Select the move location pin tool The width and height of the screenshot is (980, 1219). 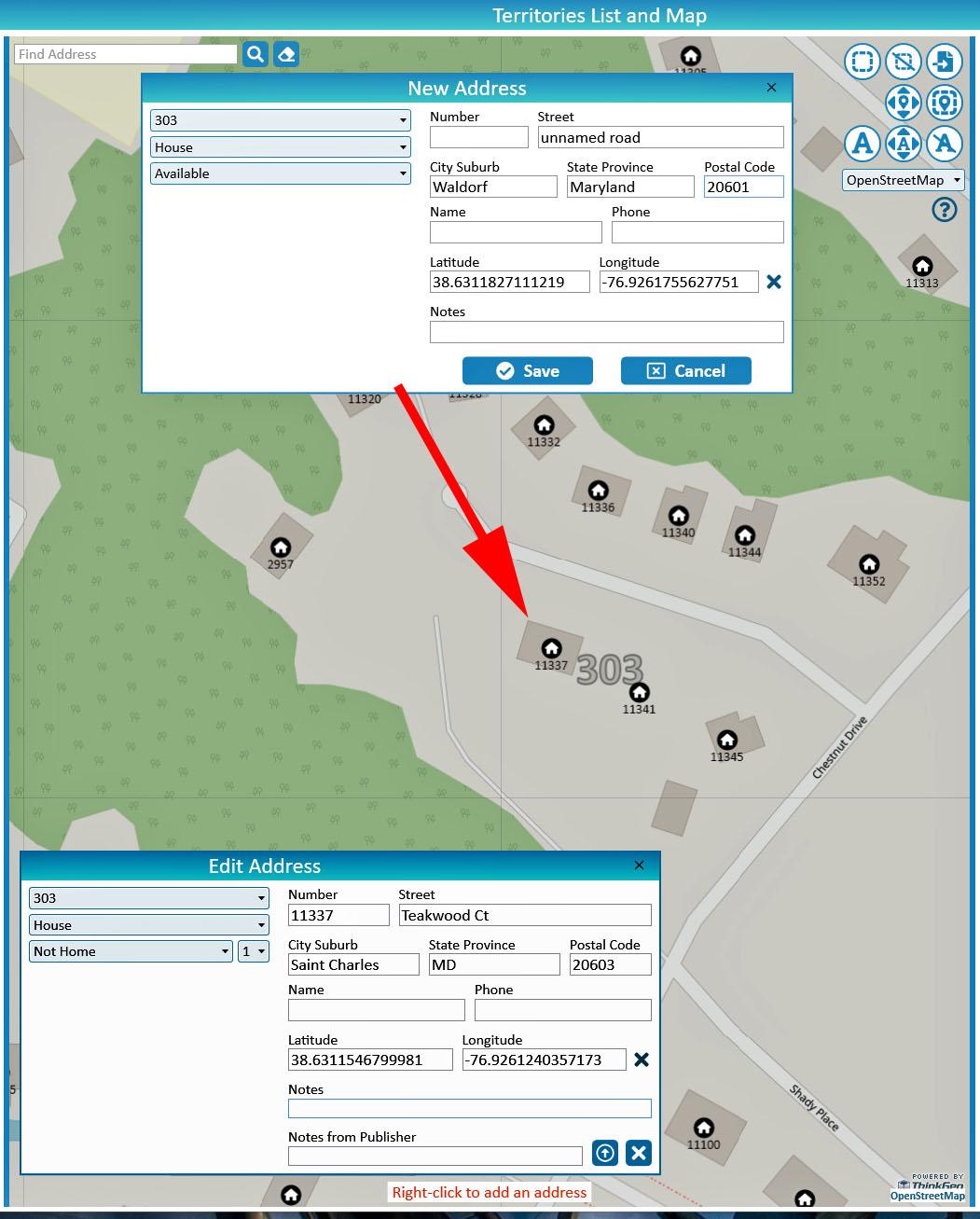[903, 103]
